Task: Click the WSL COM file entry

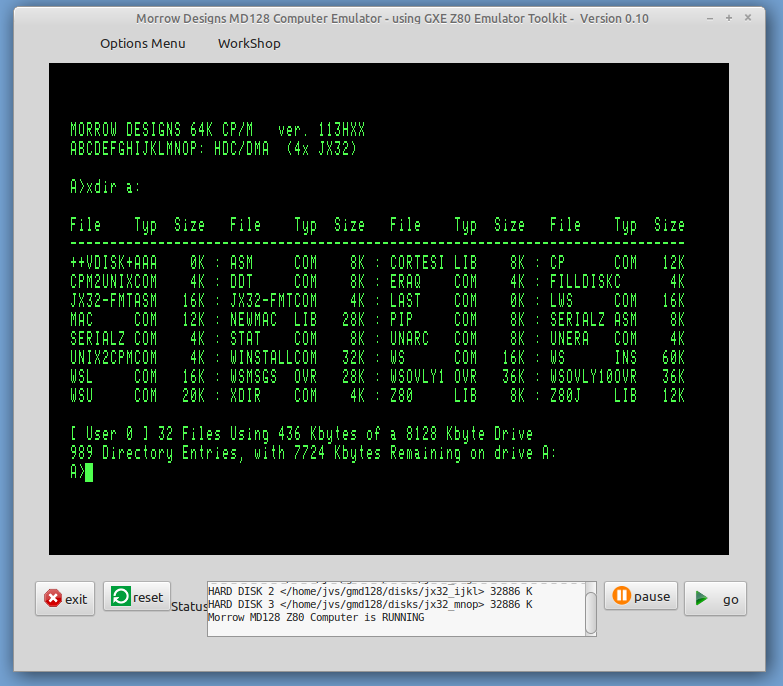Action: (x=137, y=376)
